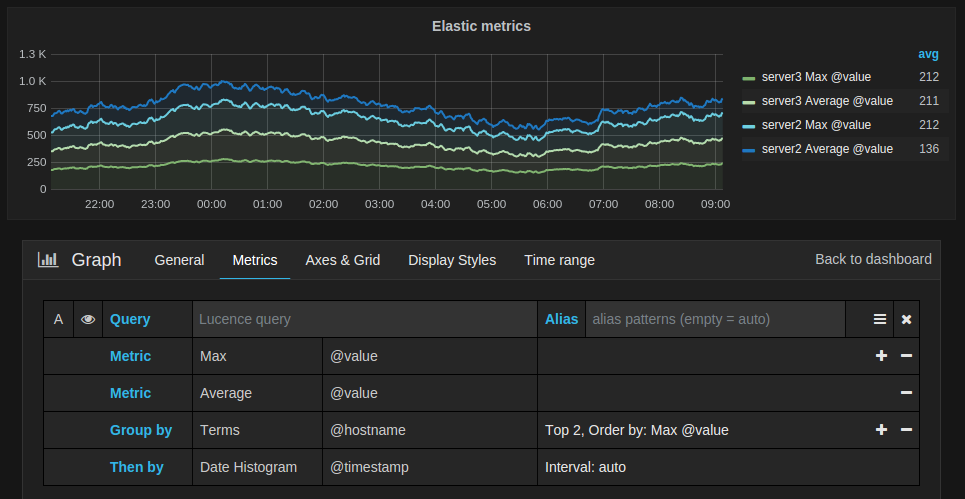
Task: Click server3 Max @value legend color swatch
Action: (x=749, y=77)
